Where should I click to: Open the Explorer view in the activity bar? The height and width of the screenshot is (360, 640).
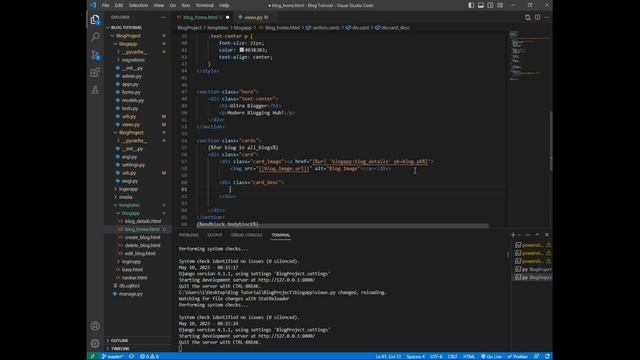pos(95,20)
